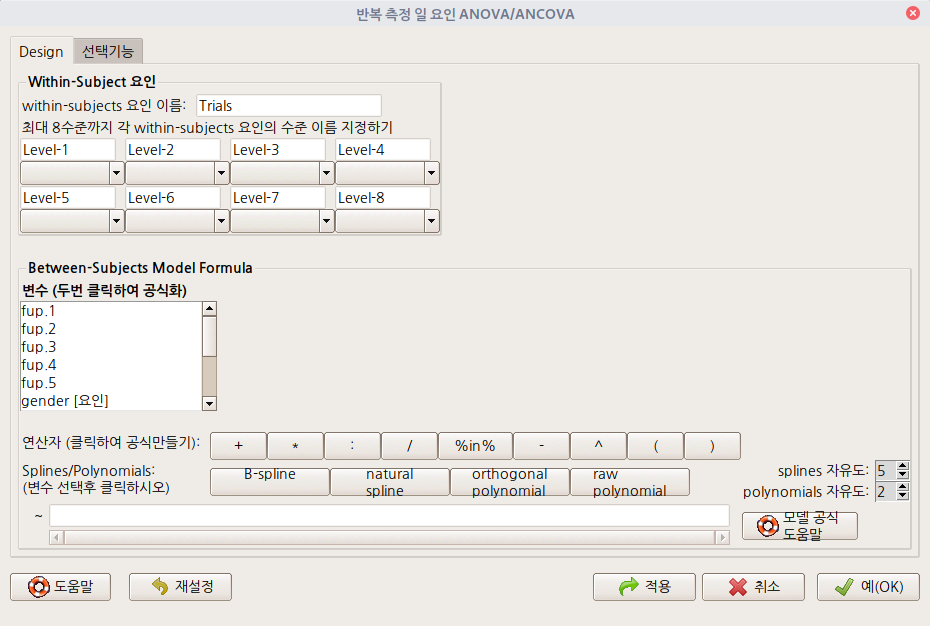Edit the Level-3 name field
Image resolution: width=930 pixels, height=626 pixels.
pyautogui.click(x=278, y=150)
